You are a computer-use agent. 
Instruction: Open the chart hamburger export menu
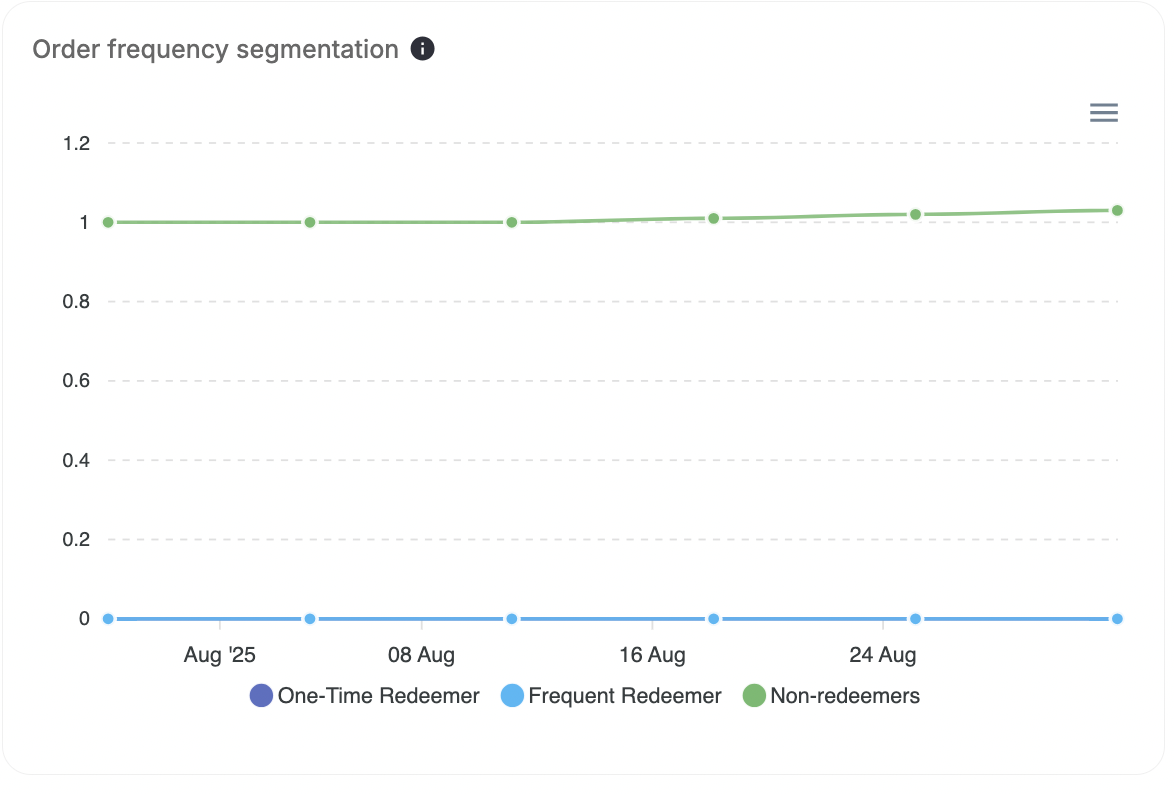1103,112
